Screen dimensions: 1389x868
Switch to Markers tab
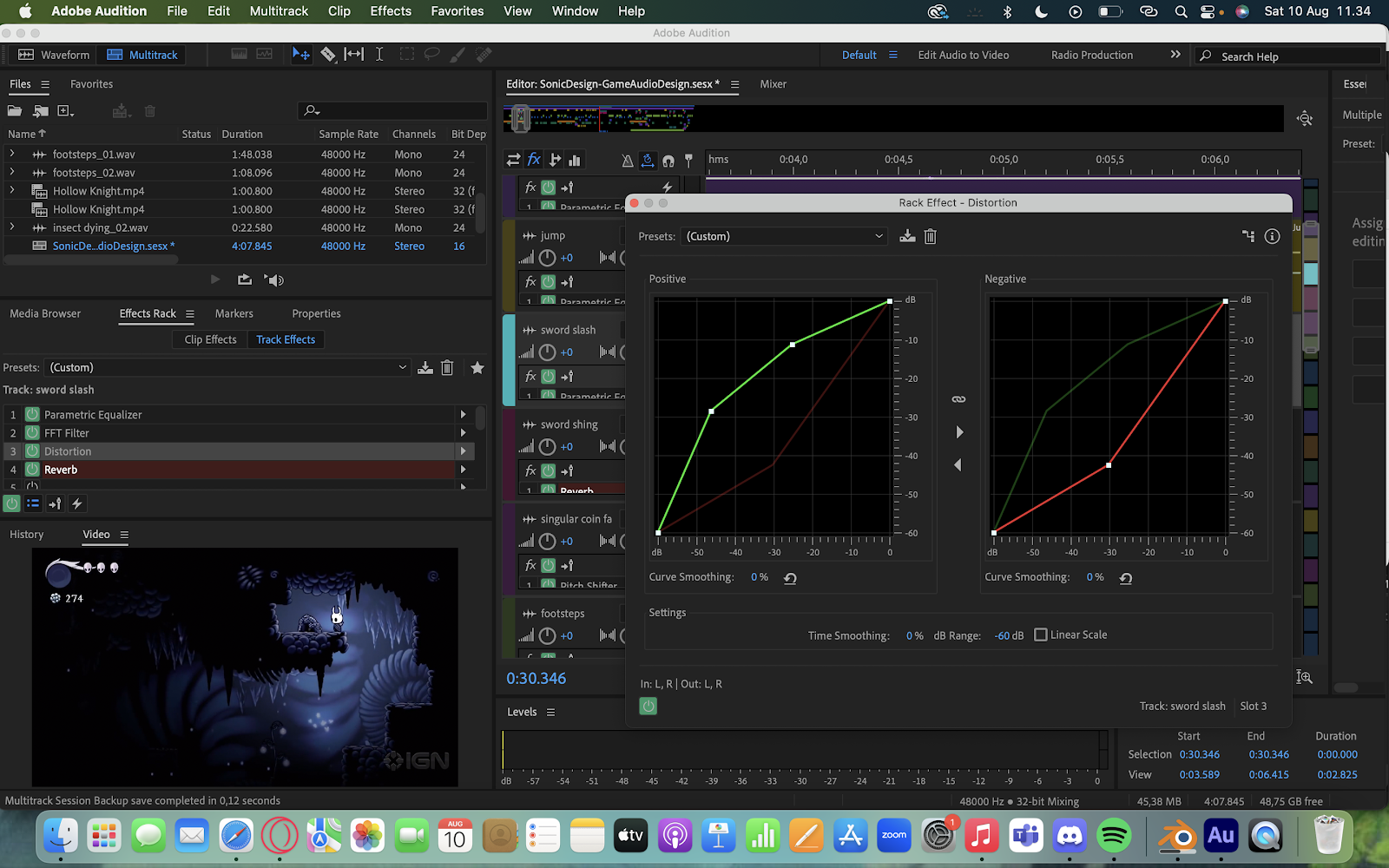tap(234, 313)
